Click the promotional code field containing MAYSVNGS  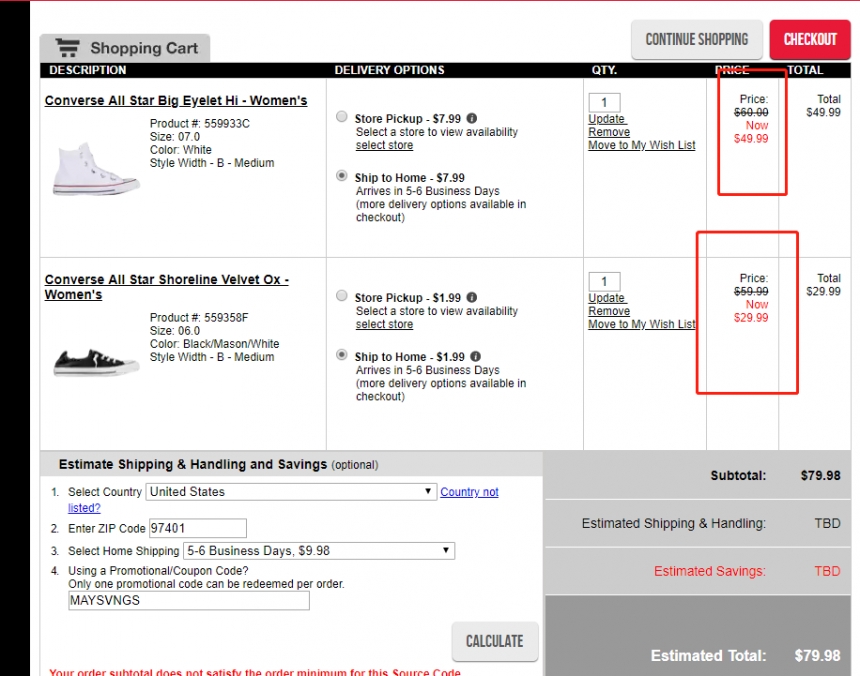pyautogui.click(x=188, y=601)
